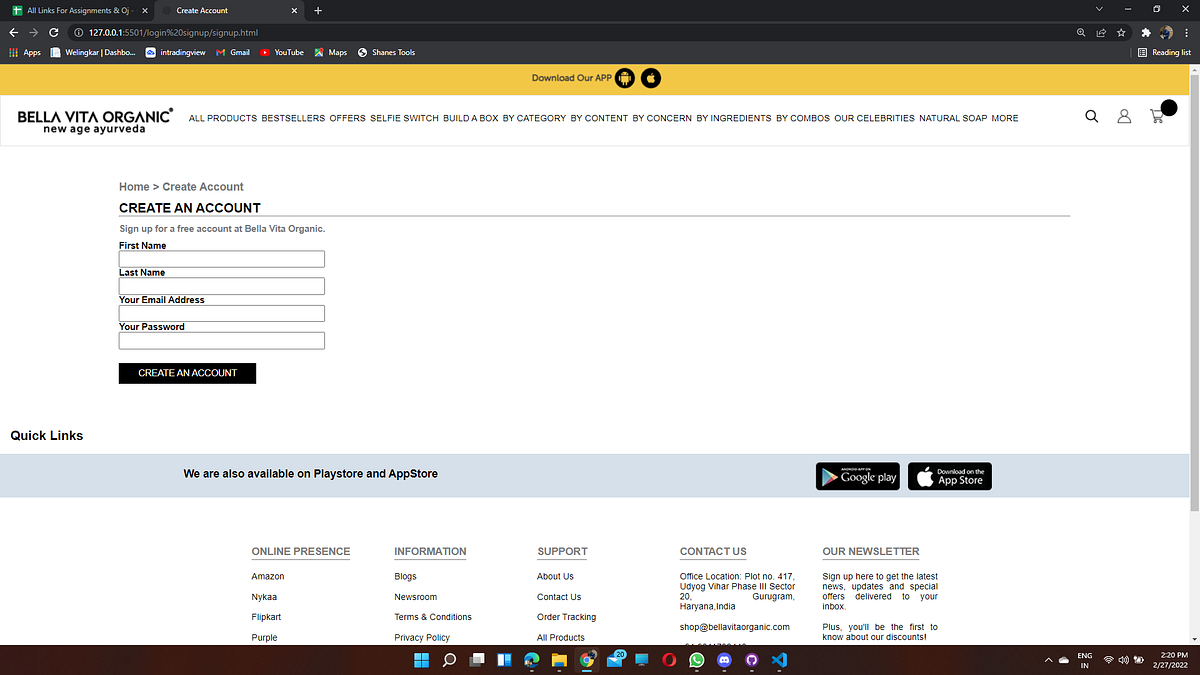Open the system tray hidden icons arrow

click(1048, 659)
